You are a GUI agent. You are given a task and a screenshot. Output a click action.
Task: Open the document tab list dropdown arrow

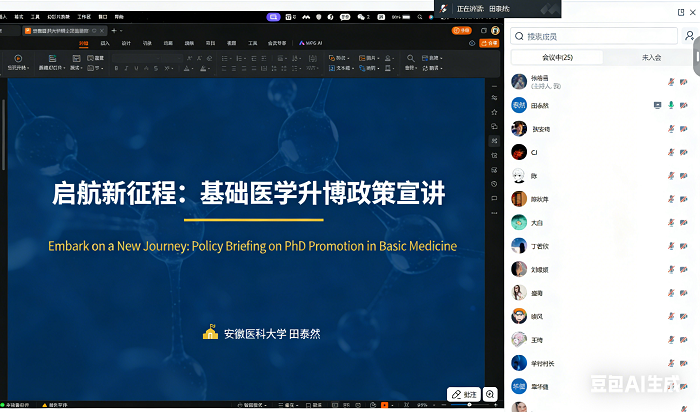click(x=123, y=31)
